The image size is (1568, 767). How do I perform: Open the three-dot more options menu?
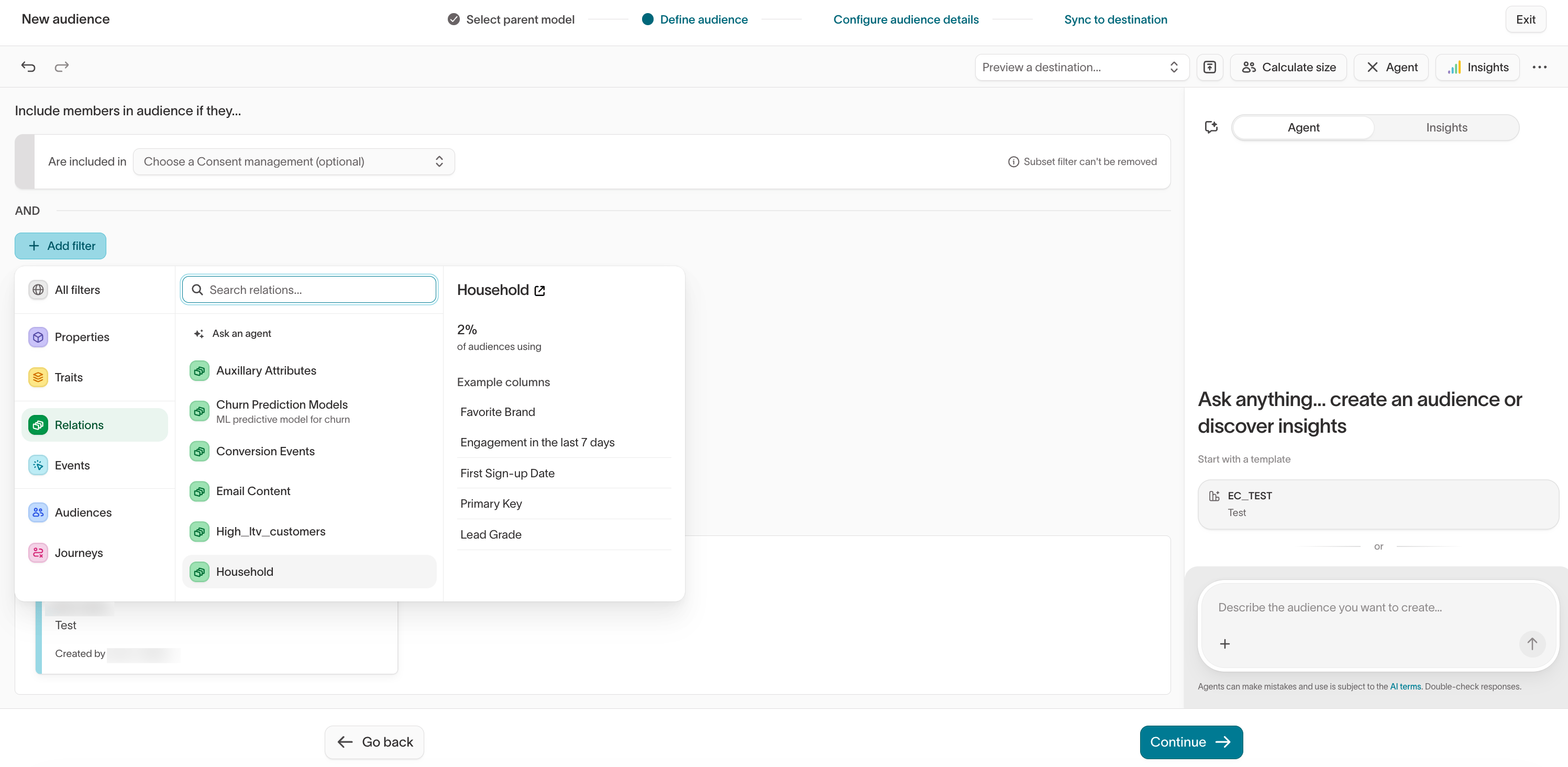[x=1539, y=67]
